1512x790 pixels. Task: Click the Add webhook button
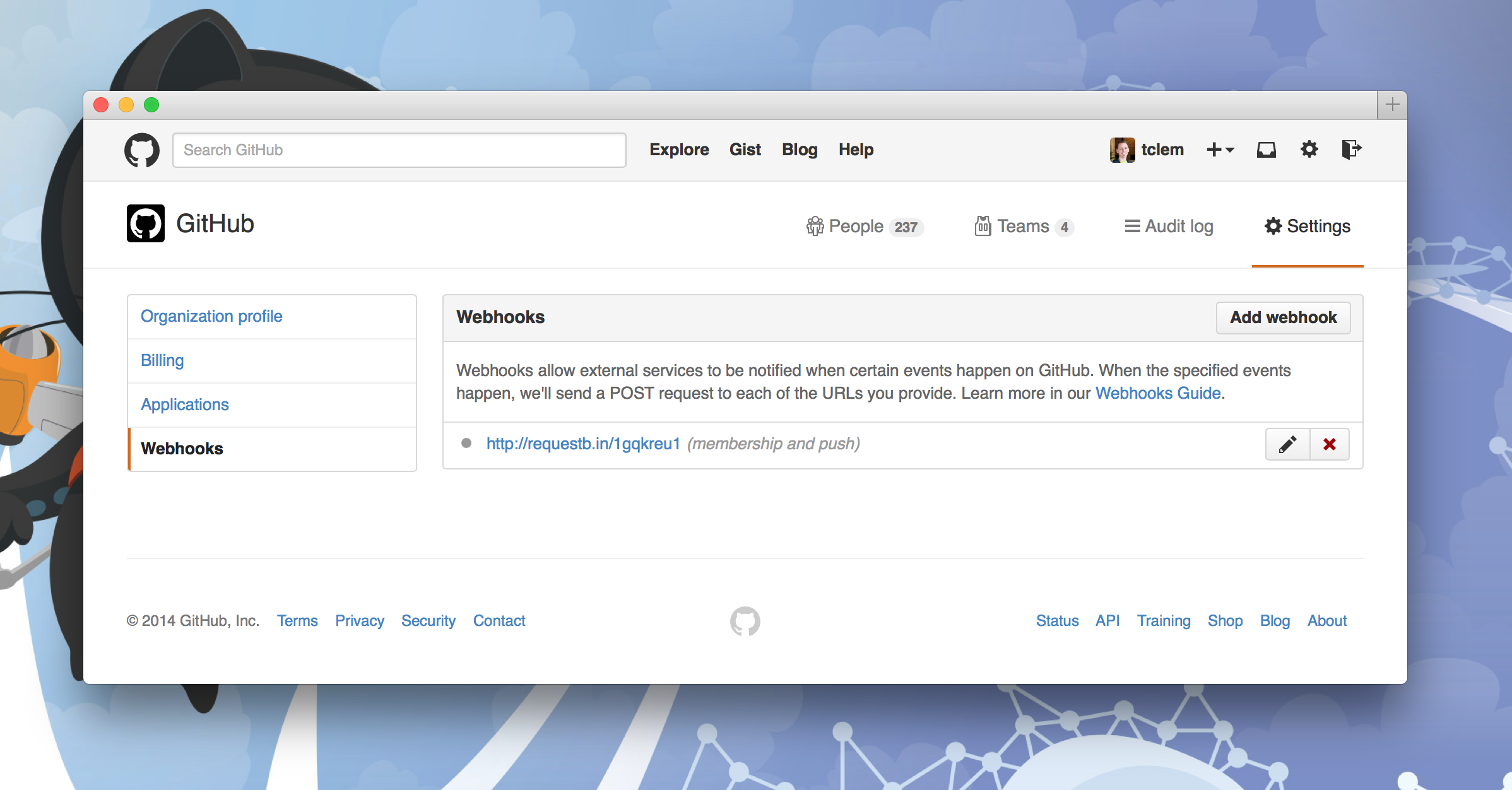pyautogui.click(x=1284, y=317)
